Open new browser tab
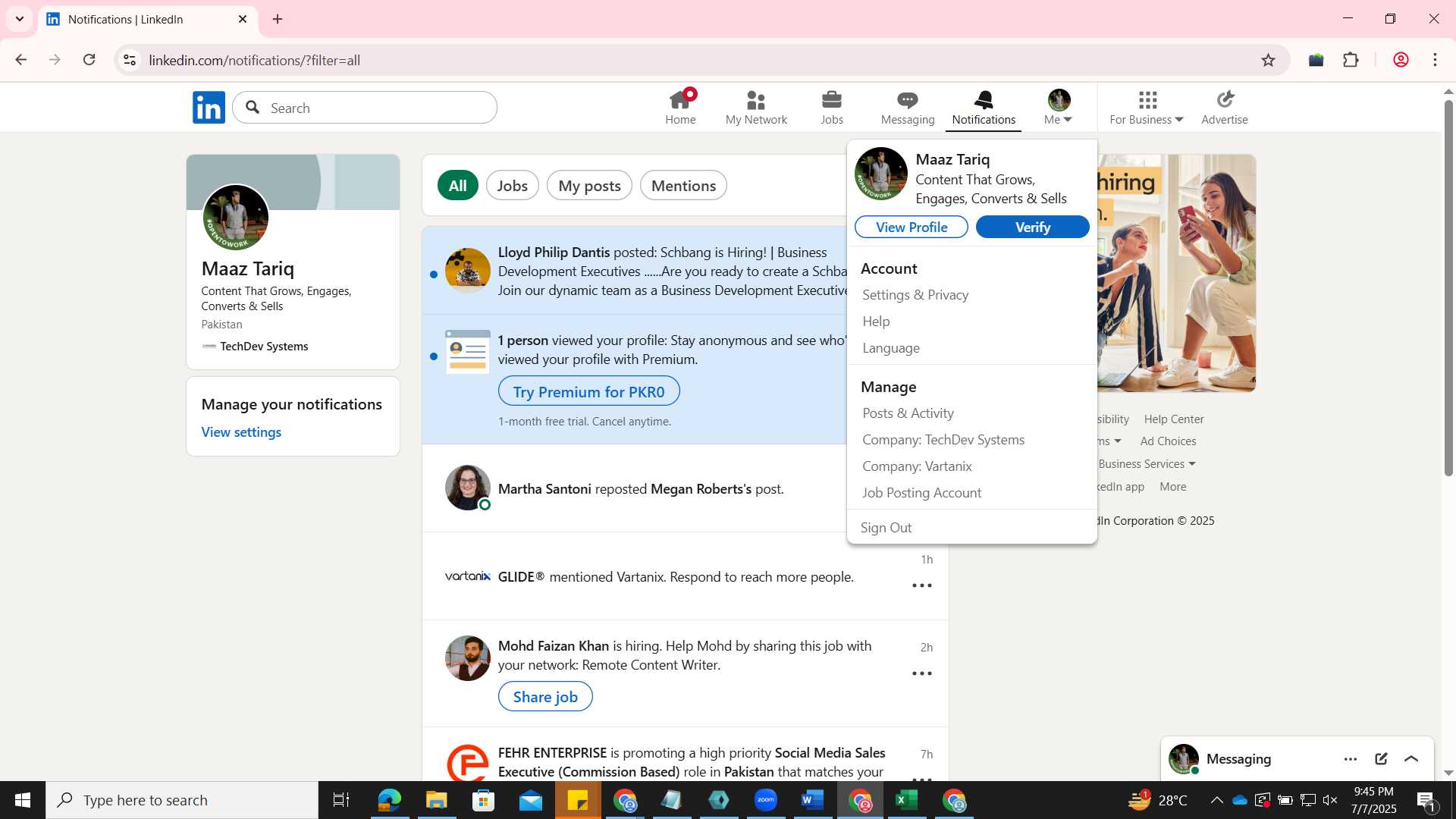This screenshot has height=819, width=1456. [278, 19]
